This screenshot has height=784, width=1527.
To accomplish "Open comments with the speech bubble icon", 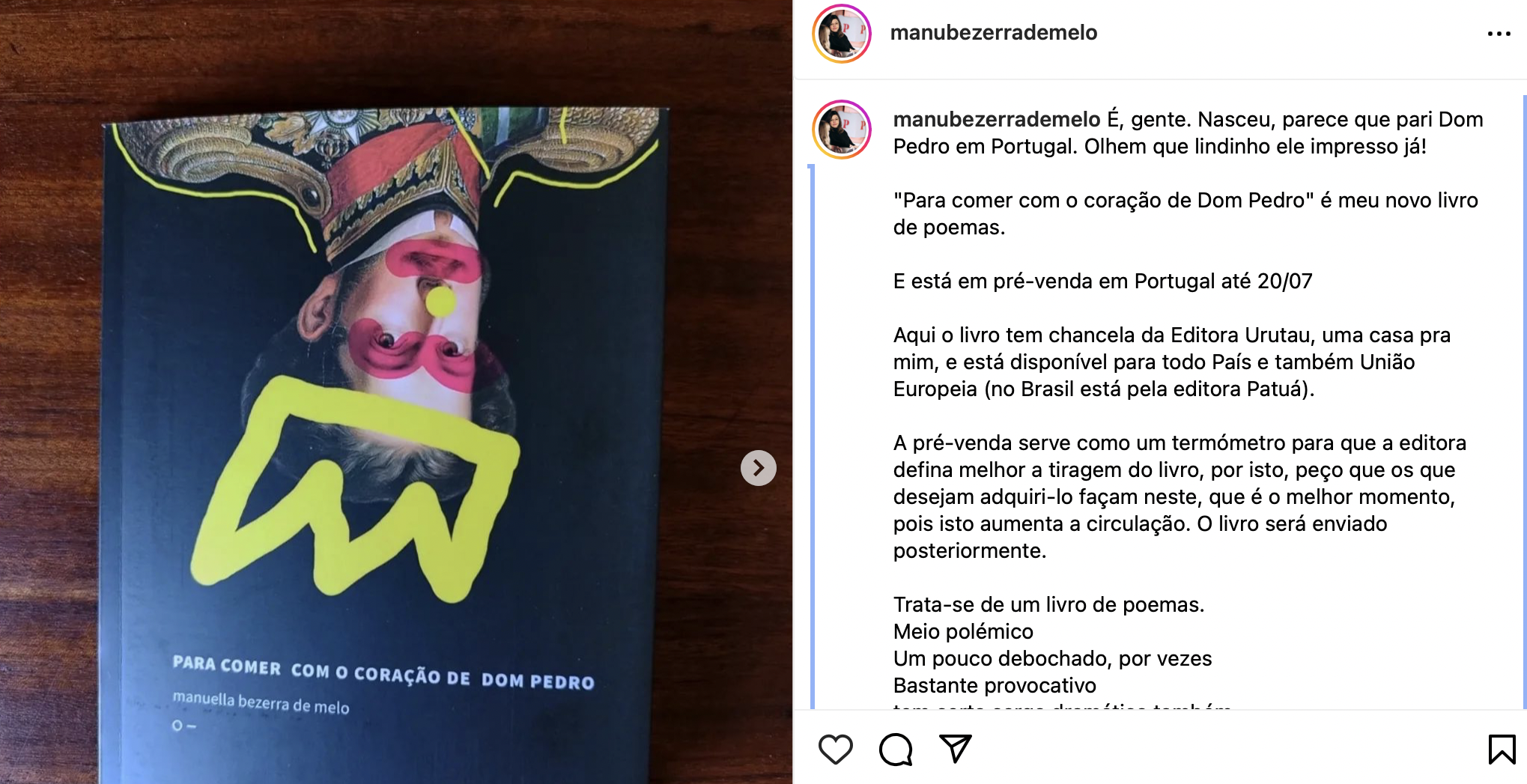I will [896, 749].
